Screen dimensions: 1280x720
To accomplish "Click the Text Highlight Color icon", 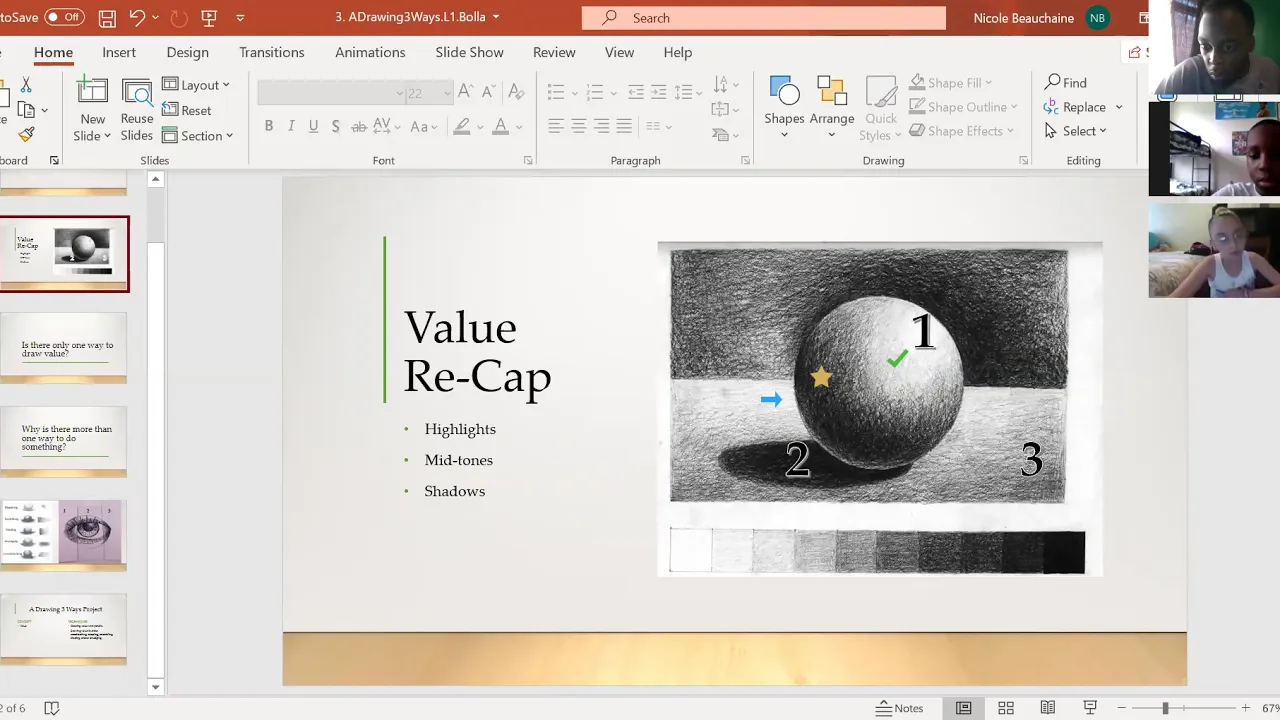I will (x=461, y=126).
